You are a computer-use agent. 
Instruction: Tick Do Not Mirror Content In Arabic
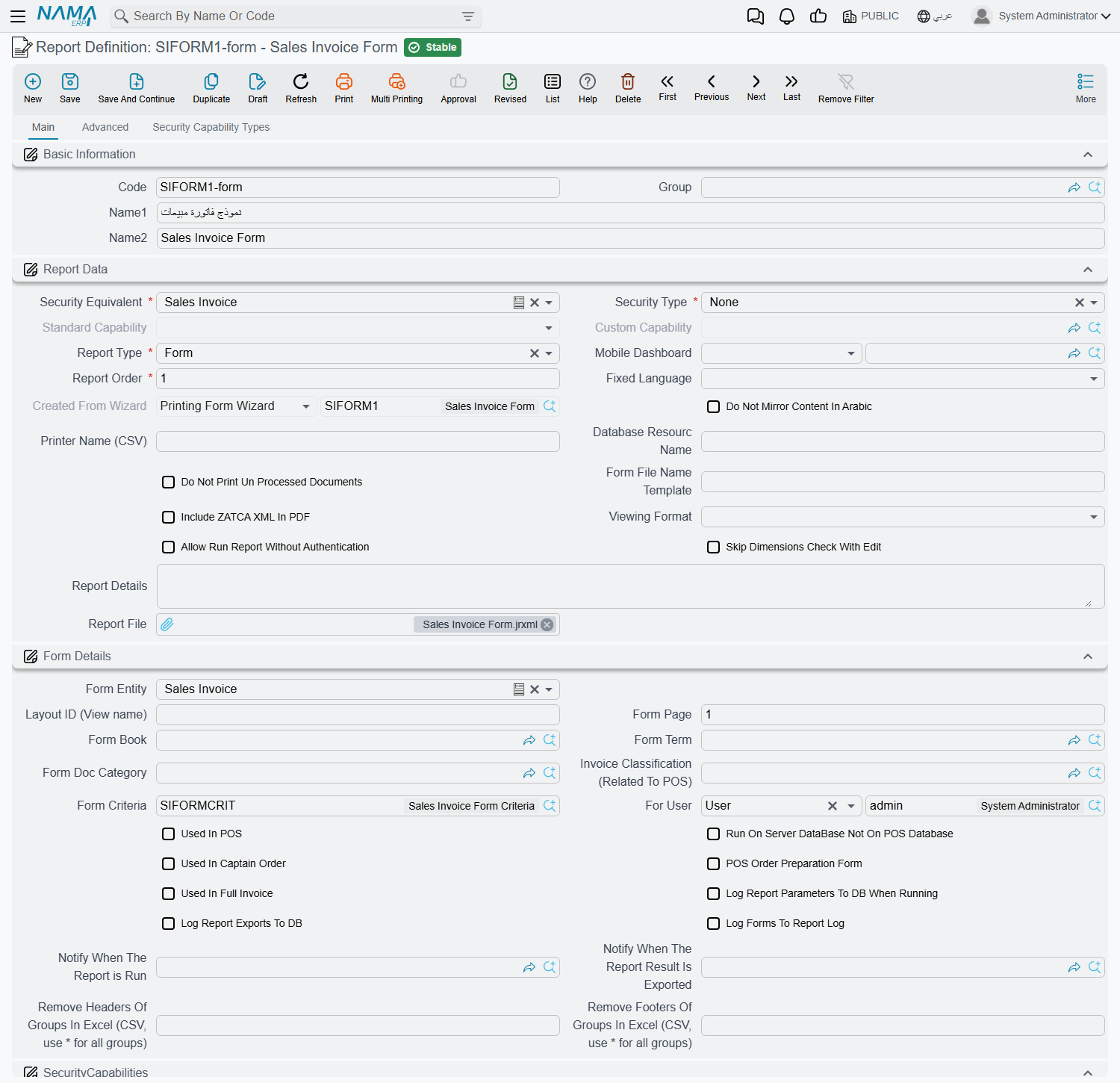point(714,406)
